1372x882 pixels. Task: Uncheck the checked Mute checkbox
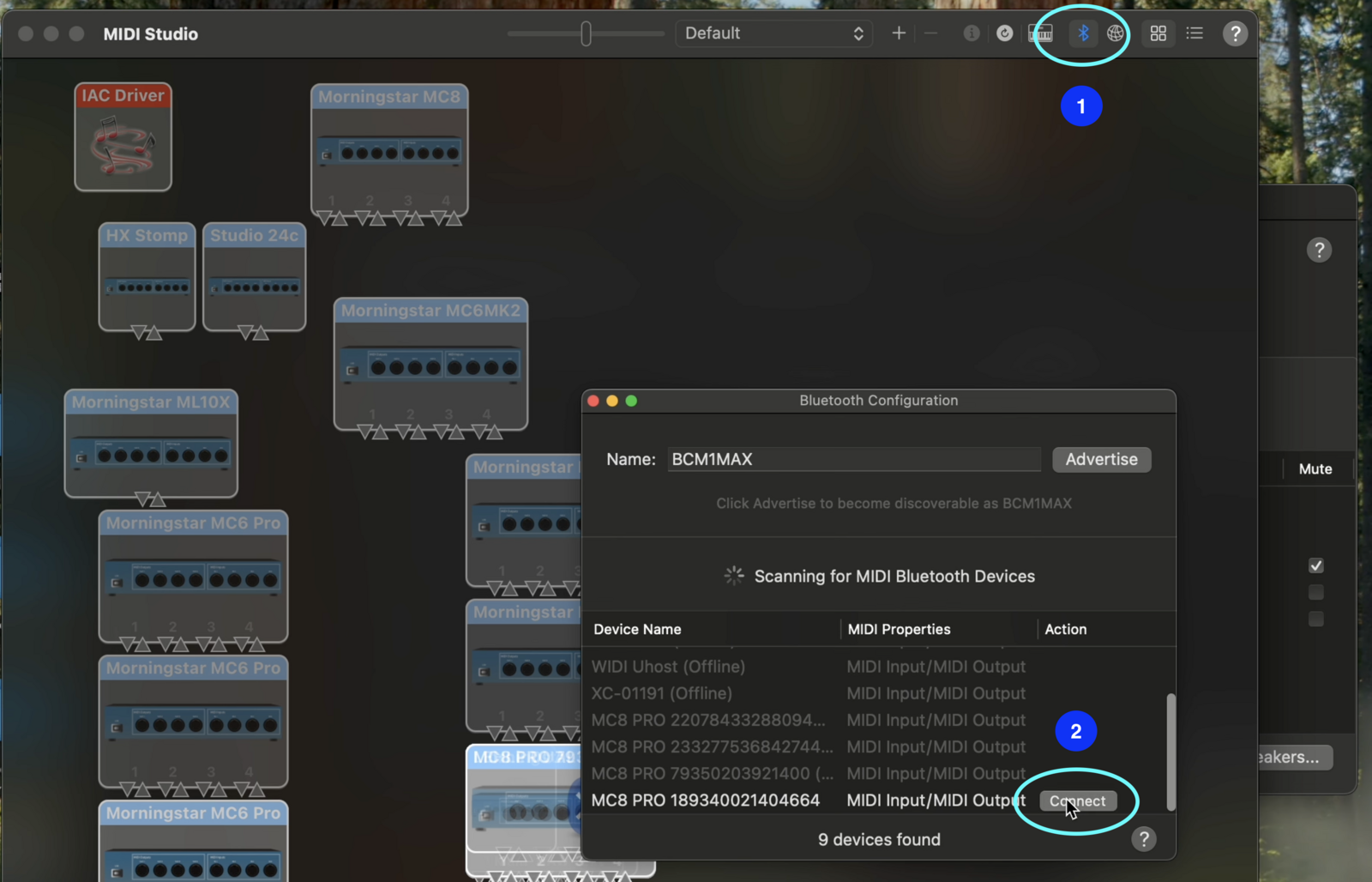[1316, 565]
